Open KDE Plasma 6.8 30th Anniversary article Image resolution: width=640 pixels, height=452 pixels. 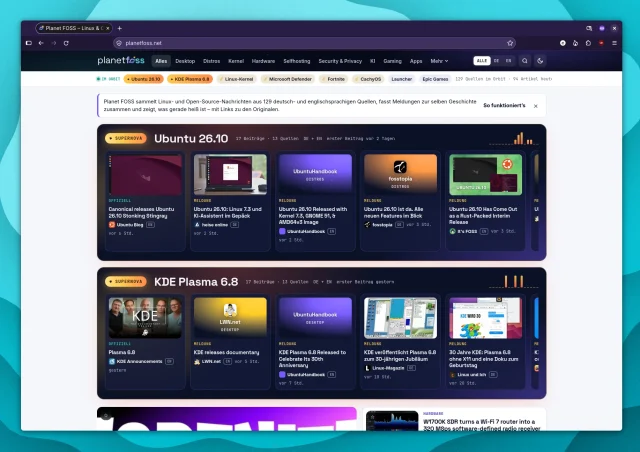pyautogui.click(x=312, y=358)
